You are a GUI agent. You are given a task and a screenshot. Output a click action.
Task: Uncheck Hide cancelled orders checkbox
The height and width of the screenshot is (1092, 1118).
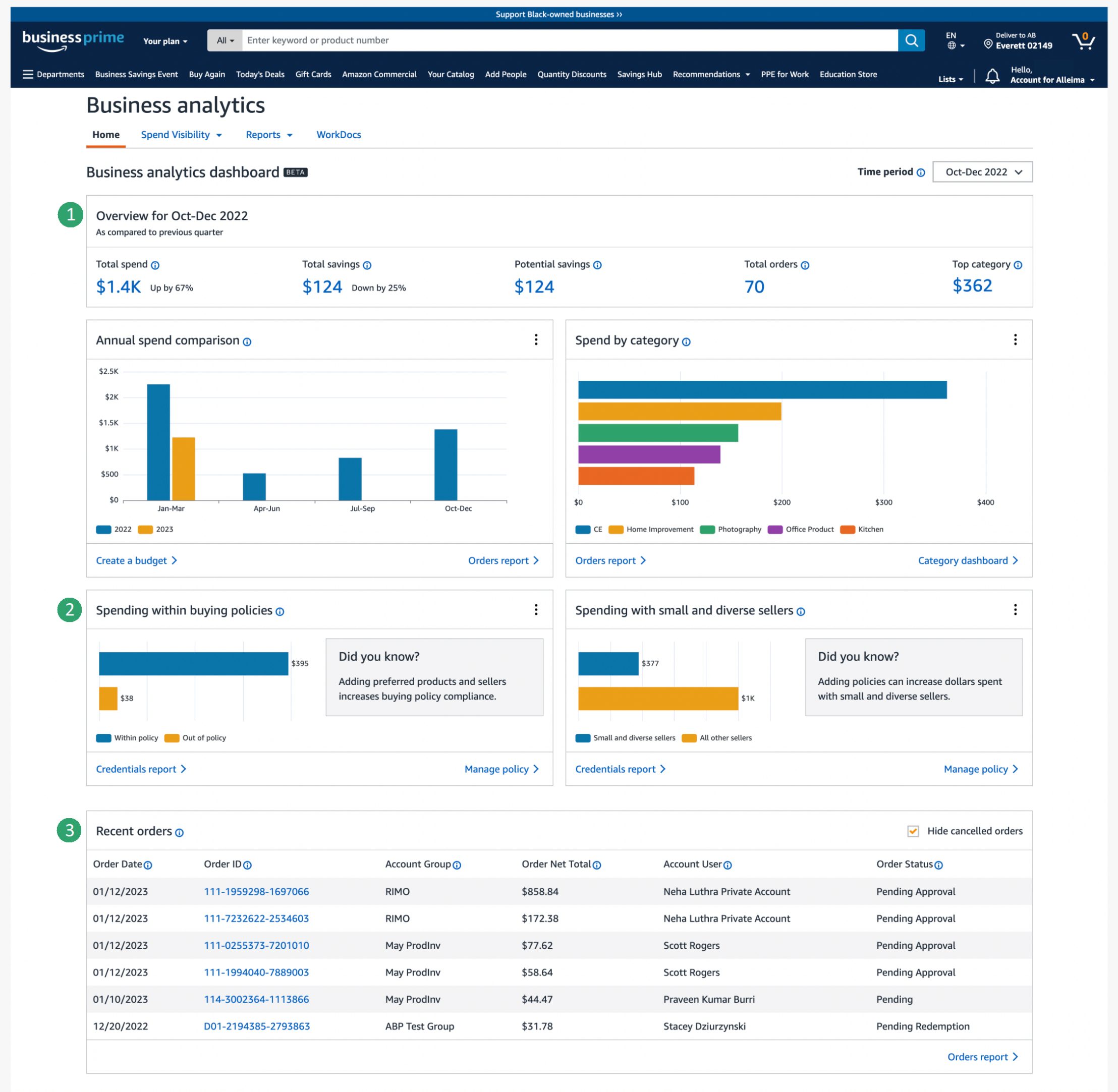913,831
